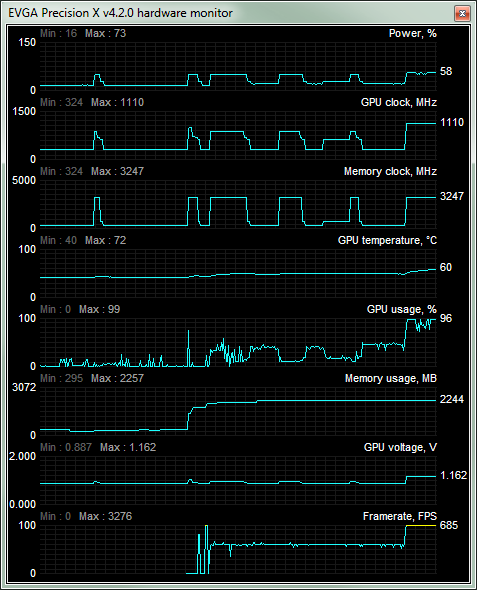
Task: Click the Power 'Min : 16' readout
Action: tap(59, 33)
